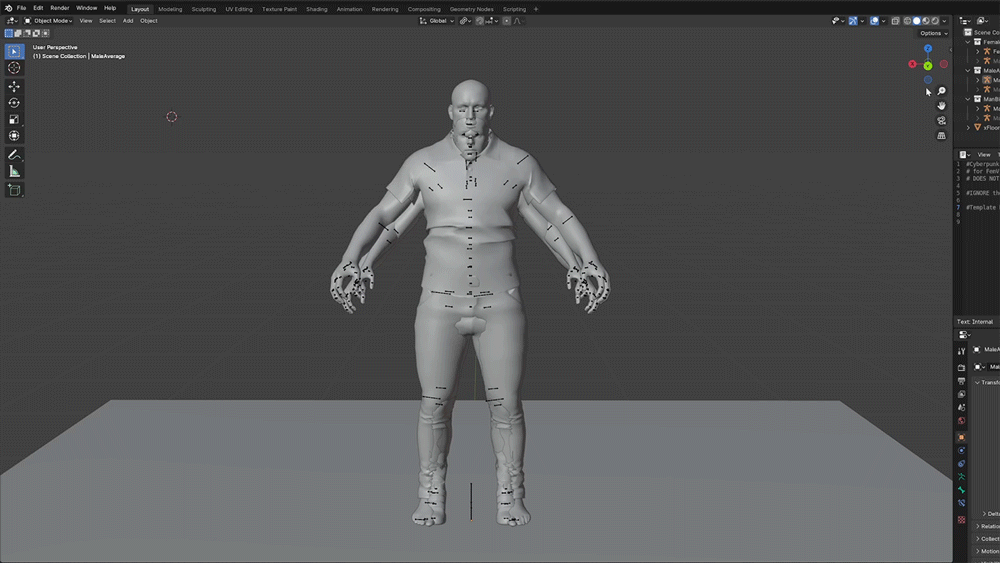Pick the Scale tool
The width and height of the screenshot is (1000, 563).
14,119
